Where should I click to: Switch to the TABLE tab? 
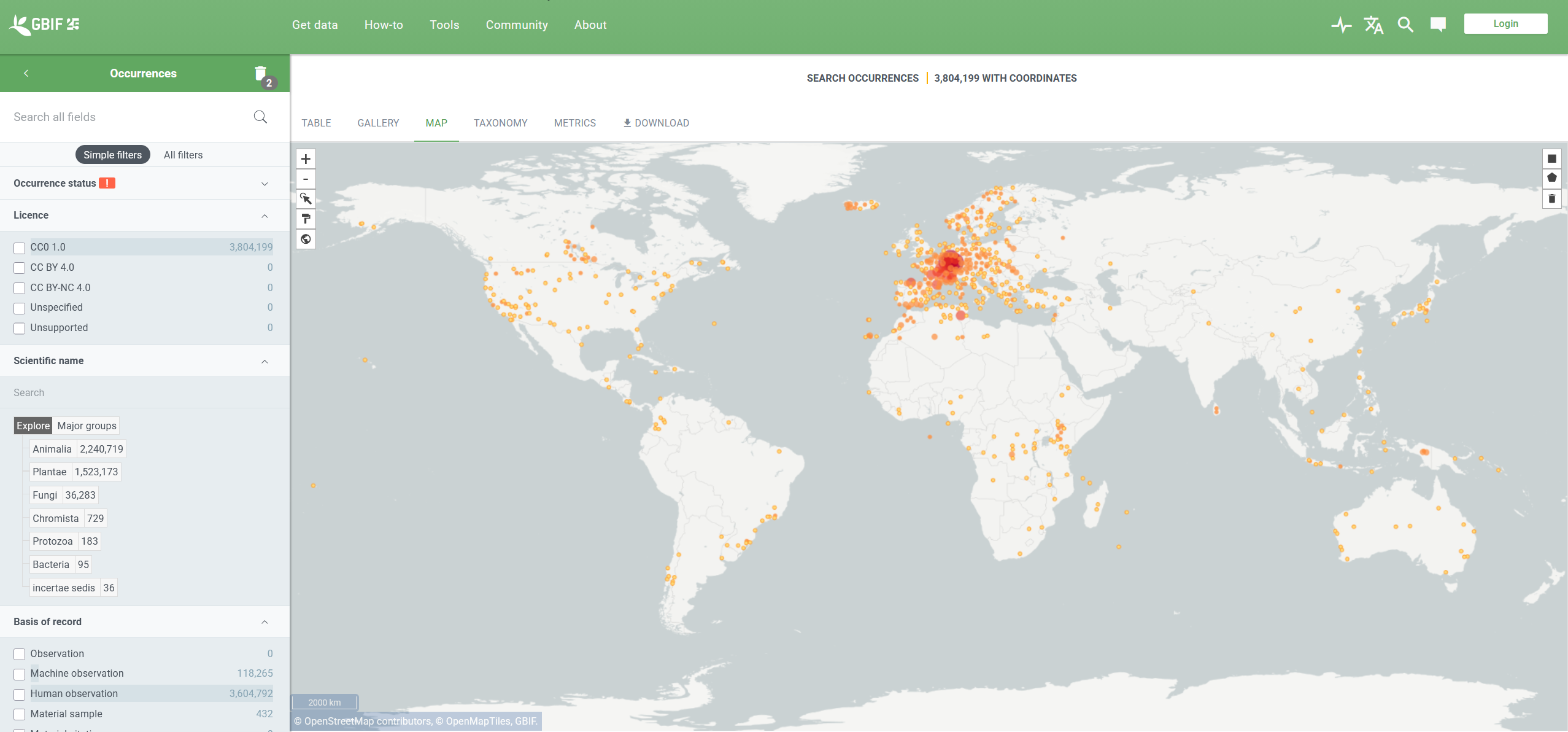tap(316, 123)
